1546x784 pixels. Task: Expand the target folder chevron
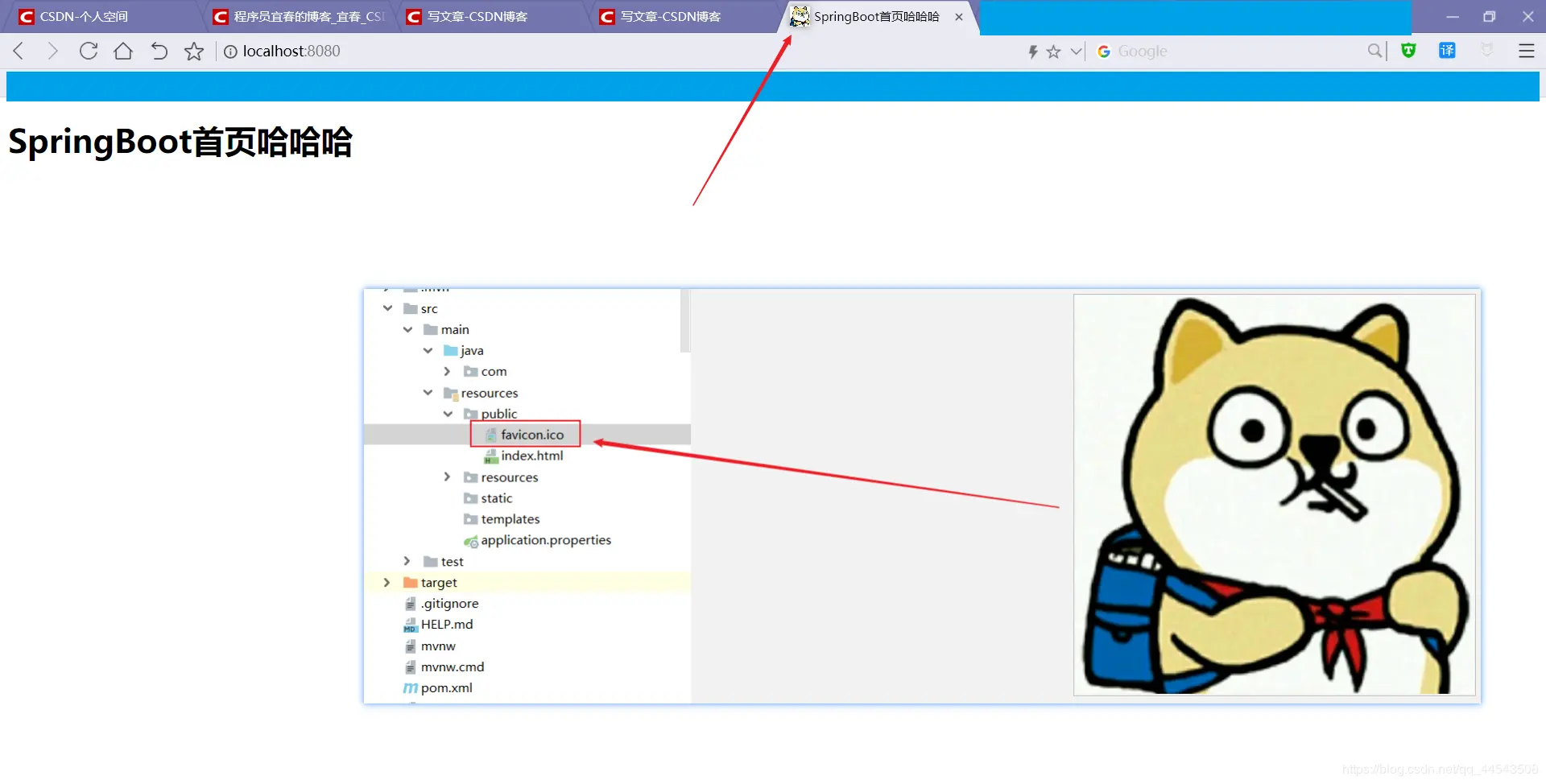coord(386,582)
